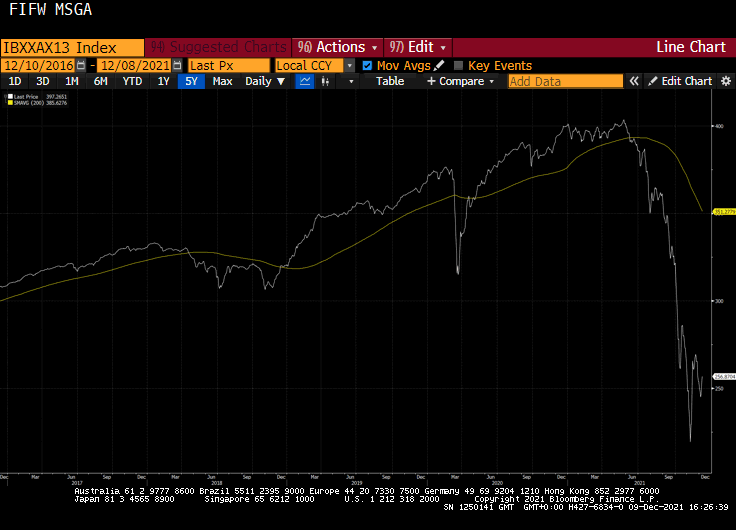736x530 pixels.
Task: Collapse panel with double chevron icon
Action: [634, 81]
